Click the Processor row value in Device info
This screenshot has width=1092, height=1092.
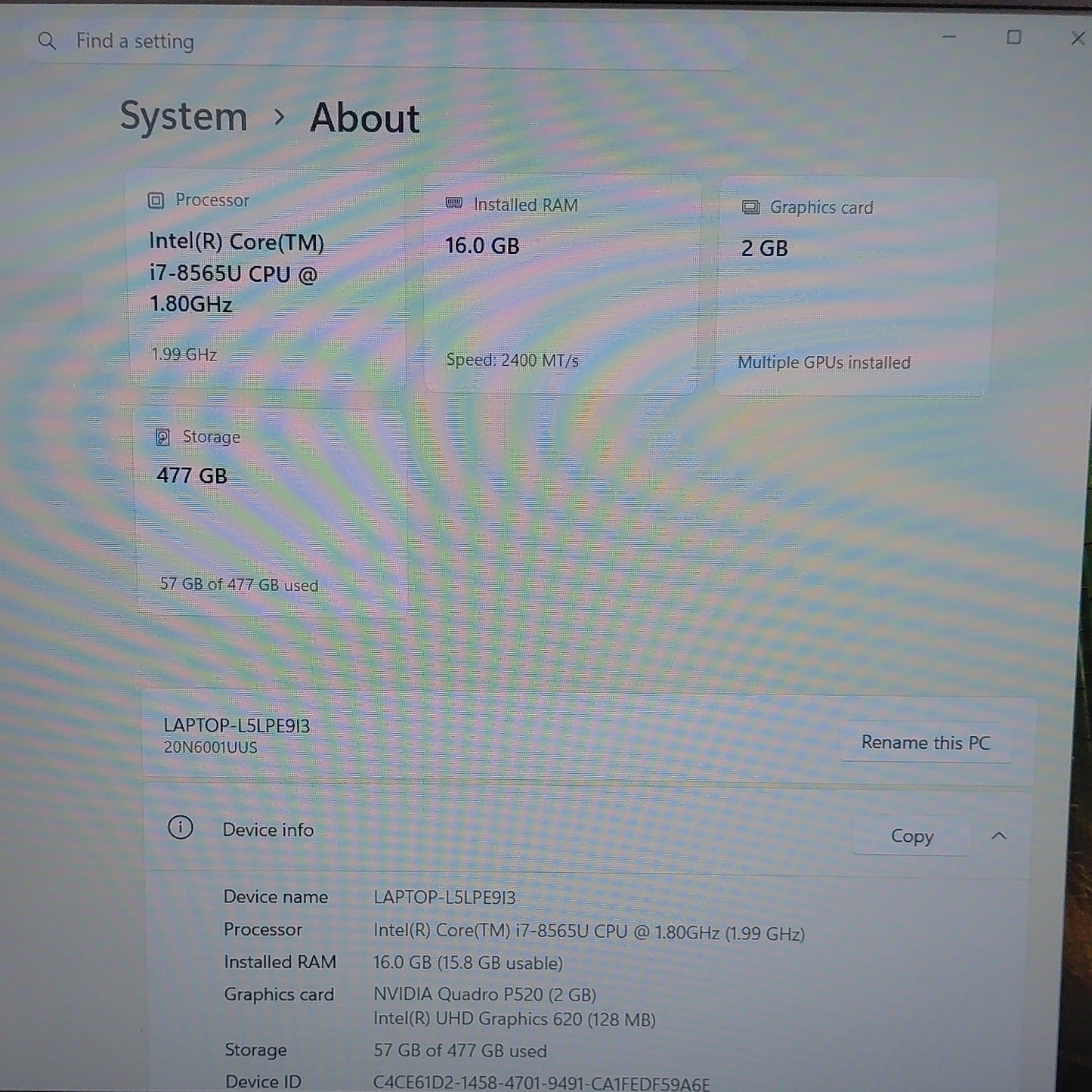tap(589, 932)
